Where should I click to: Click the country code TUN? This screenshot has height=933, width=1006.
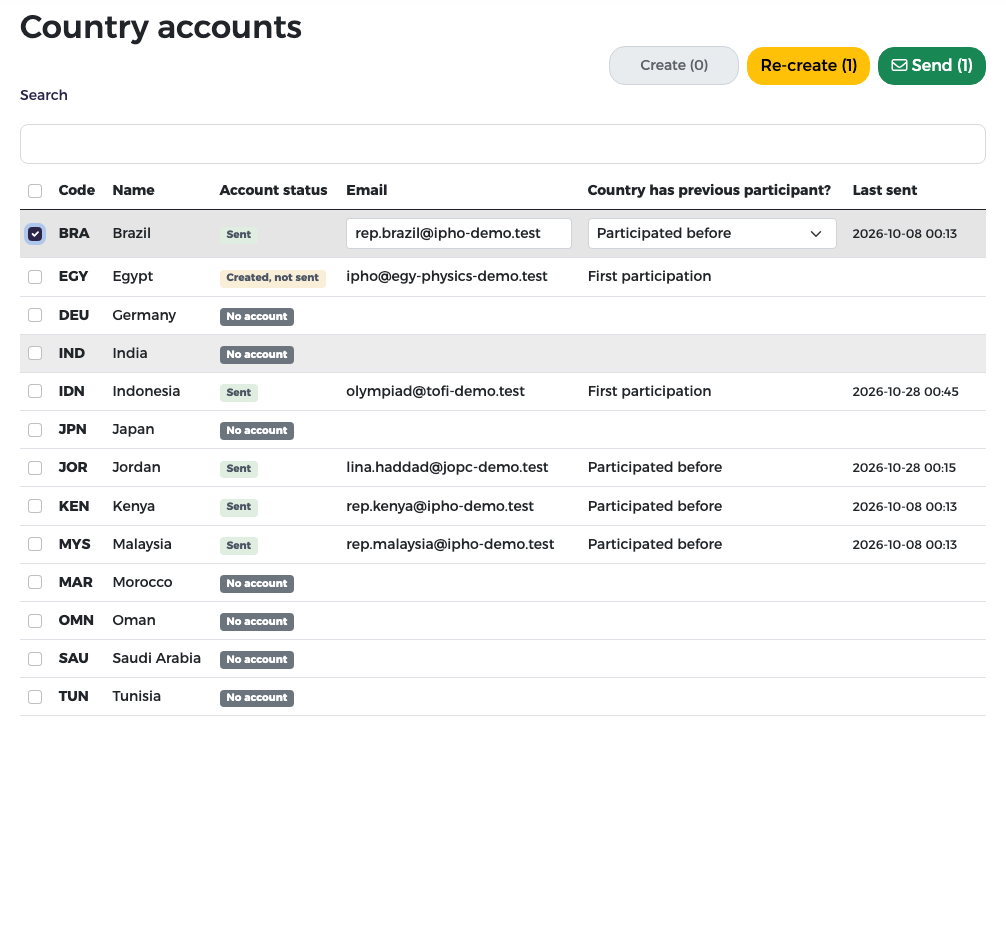coord(74,696)
